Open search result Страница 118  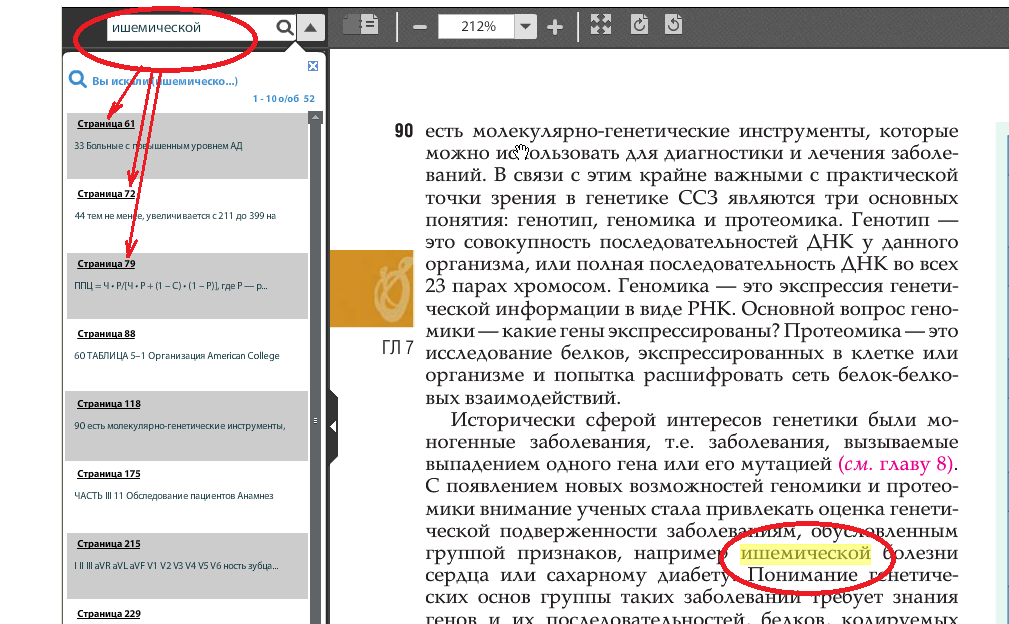(x=109, y=404)
